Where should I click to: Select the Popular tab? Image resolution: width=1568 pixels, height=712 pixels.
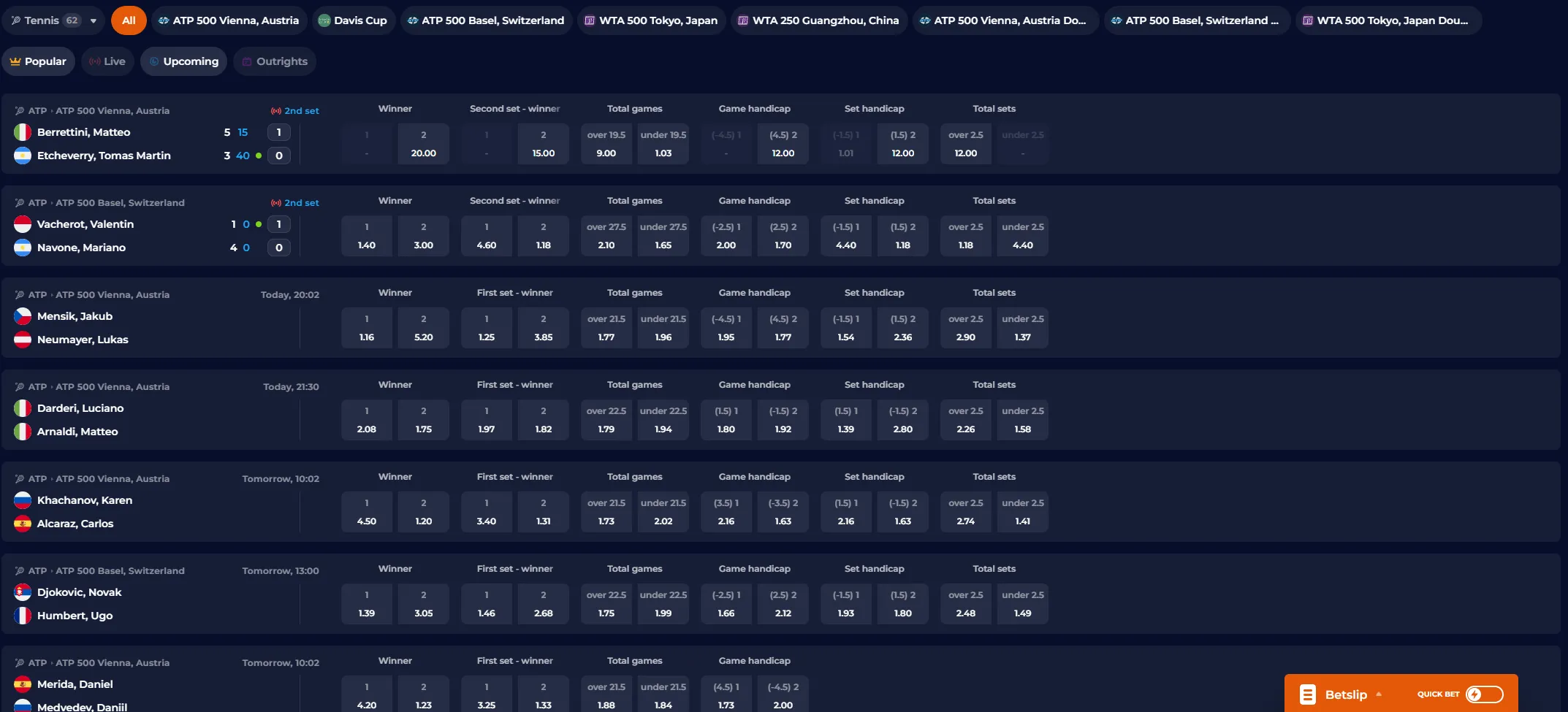click(38, 61)
